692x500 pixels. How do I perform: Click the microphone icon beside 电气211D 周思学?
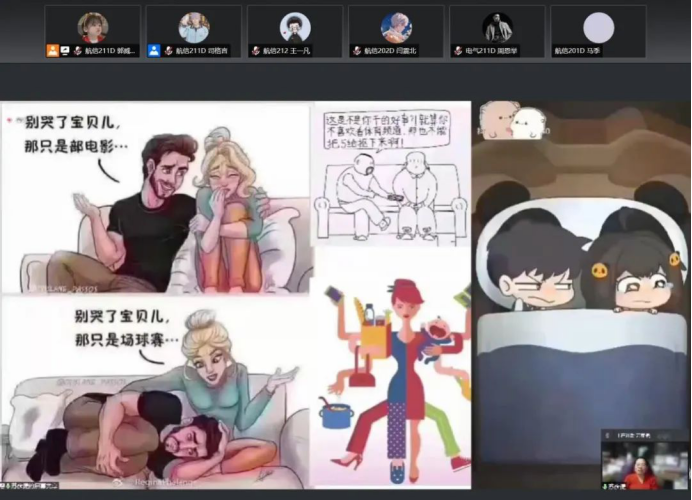pos(458,49)
